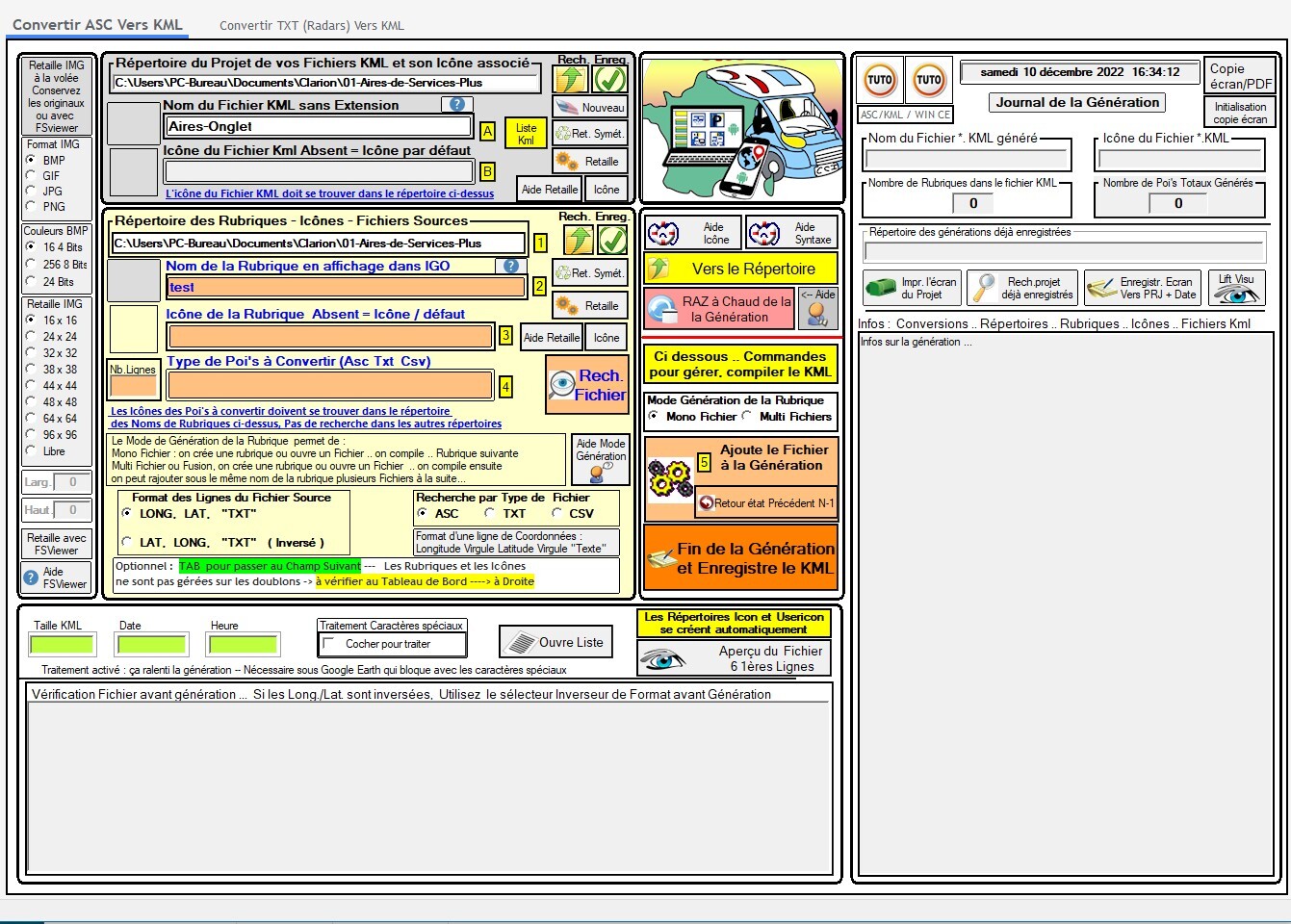Click the camper van illustration
The image size is (1291, 924).
pos(741,129)
